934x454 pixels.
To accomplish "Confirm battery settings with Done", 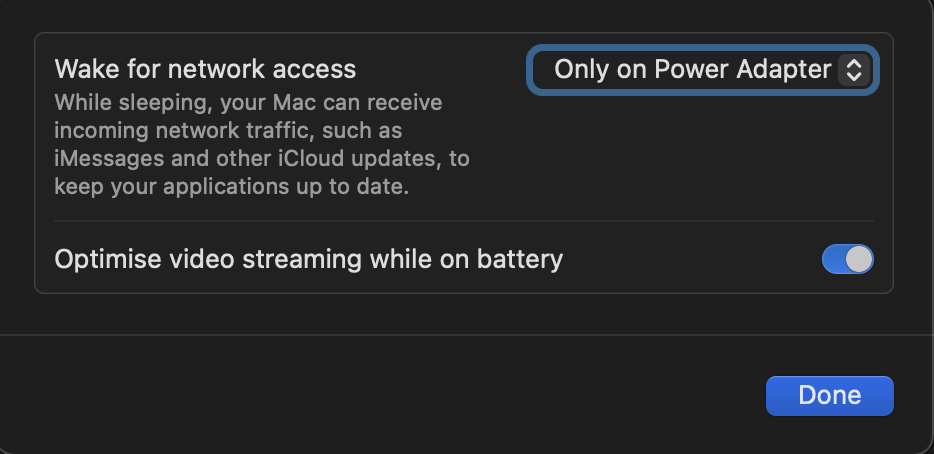I will [x=829, y=395].
